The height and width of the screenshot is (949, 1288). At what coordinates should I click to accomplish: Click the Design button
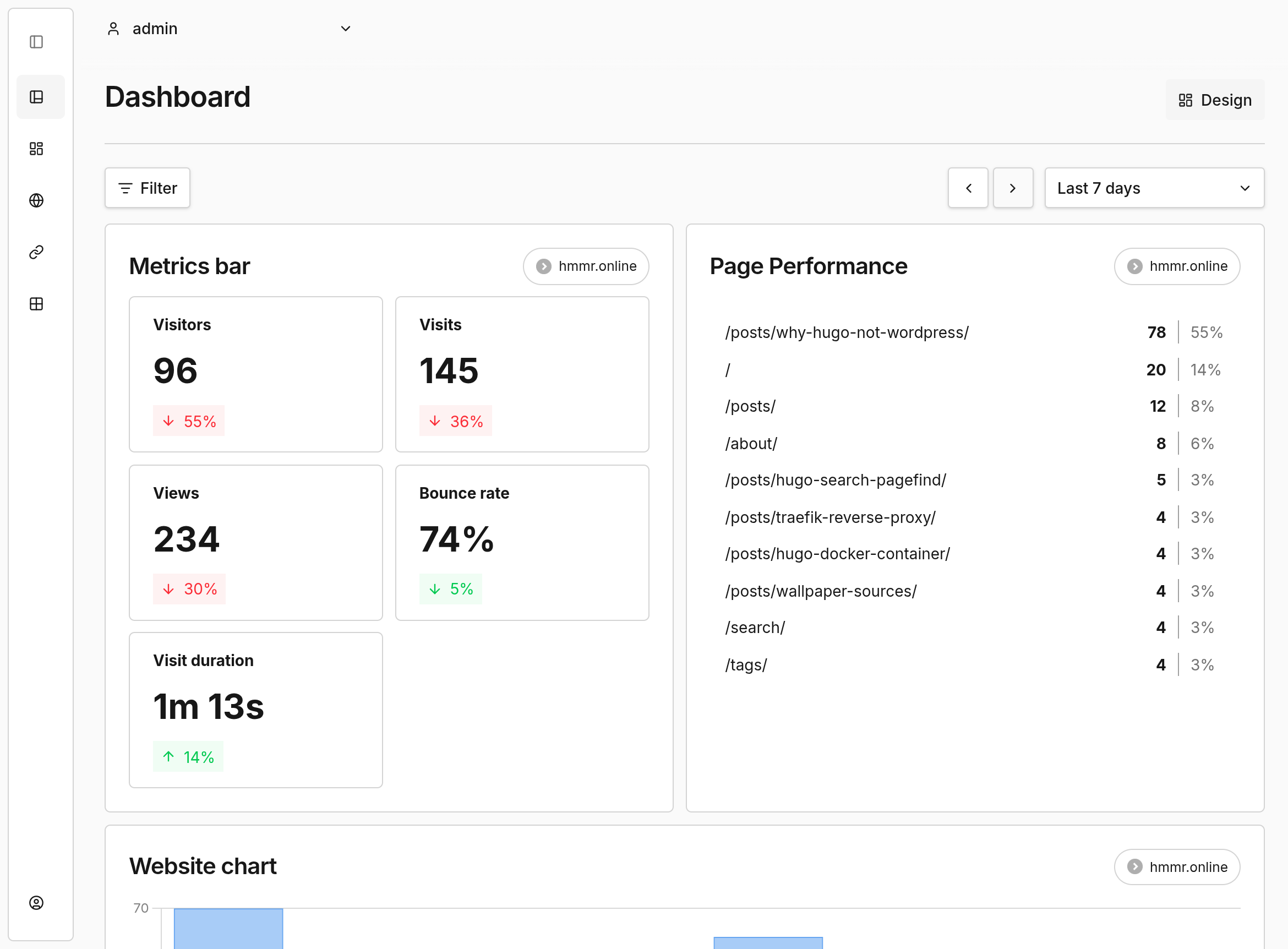coord(1214,100)
